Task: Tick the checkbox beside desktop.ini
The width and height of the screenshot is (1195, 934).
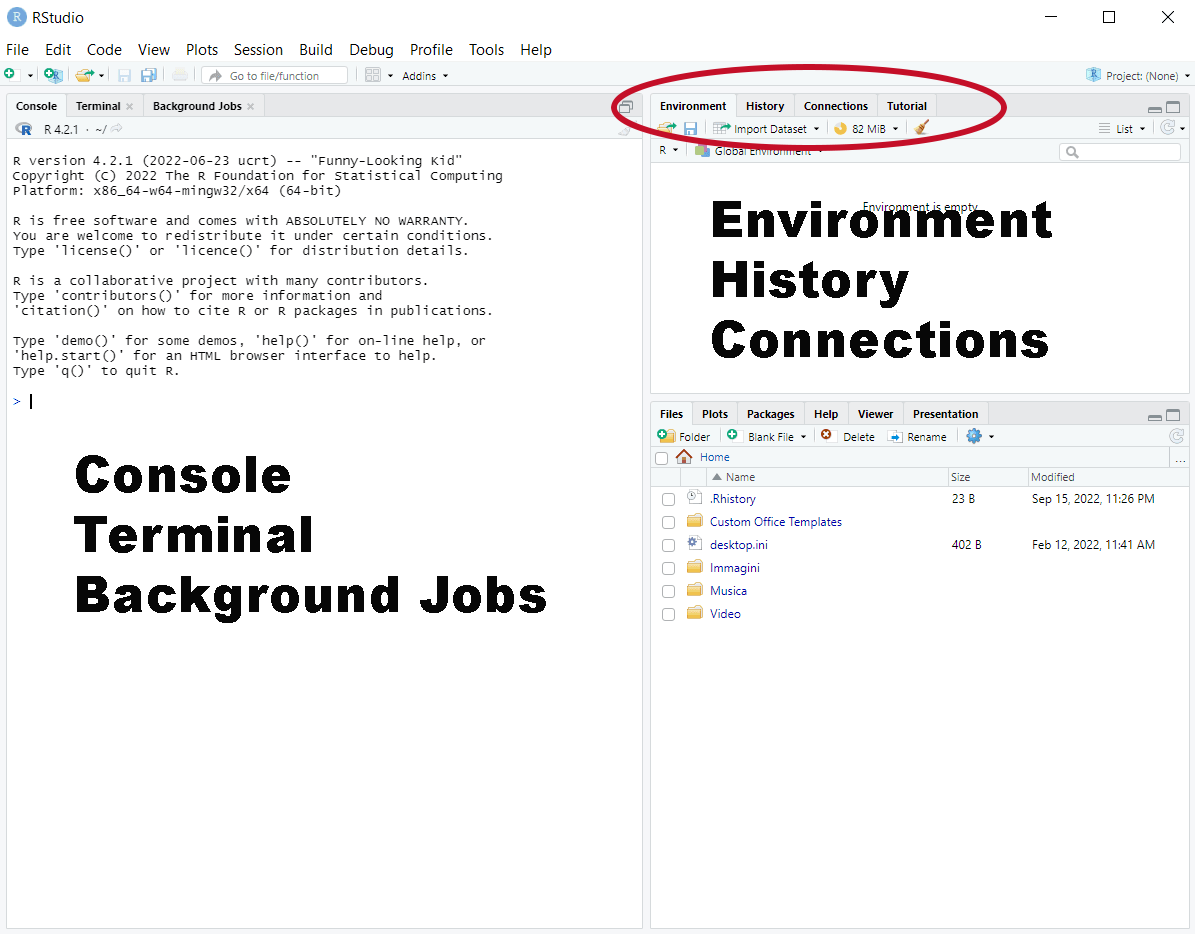Action: 668,545
